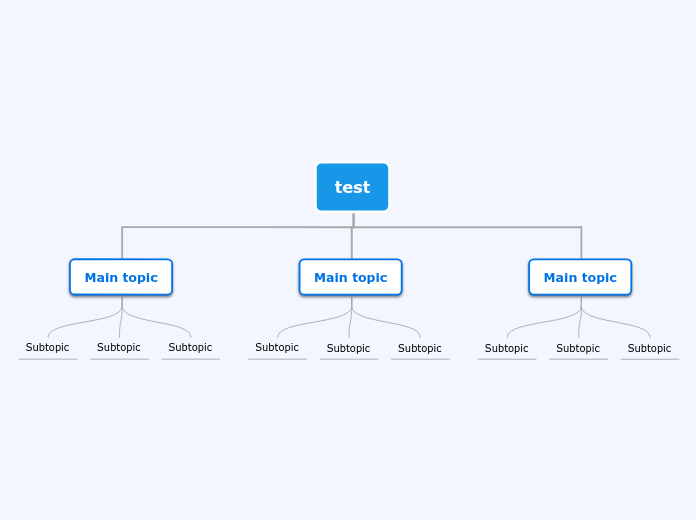This screenshot has width=696, height=520.
Task: Pick first Subtopic under the right Main topic
Action: coord(506,349)
